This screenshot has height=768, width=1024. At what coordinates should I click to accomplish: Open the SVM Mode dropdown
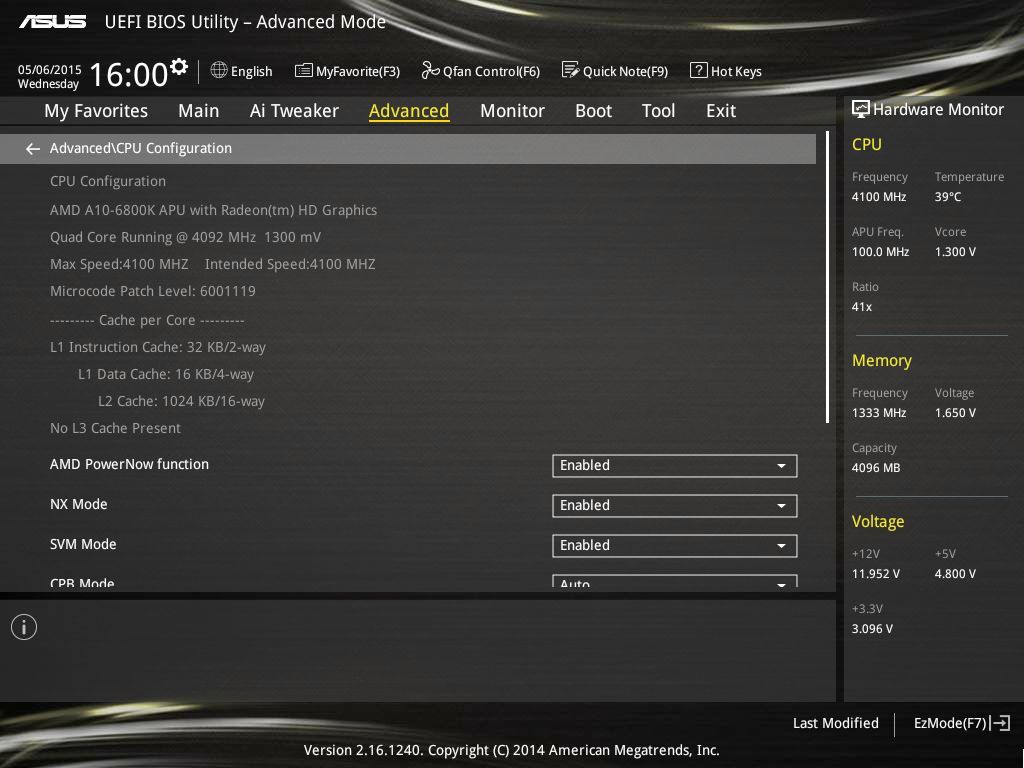675,545
